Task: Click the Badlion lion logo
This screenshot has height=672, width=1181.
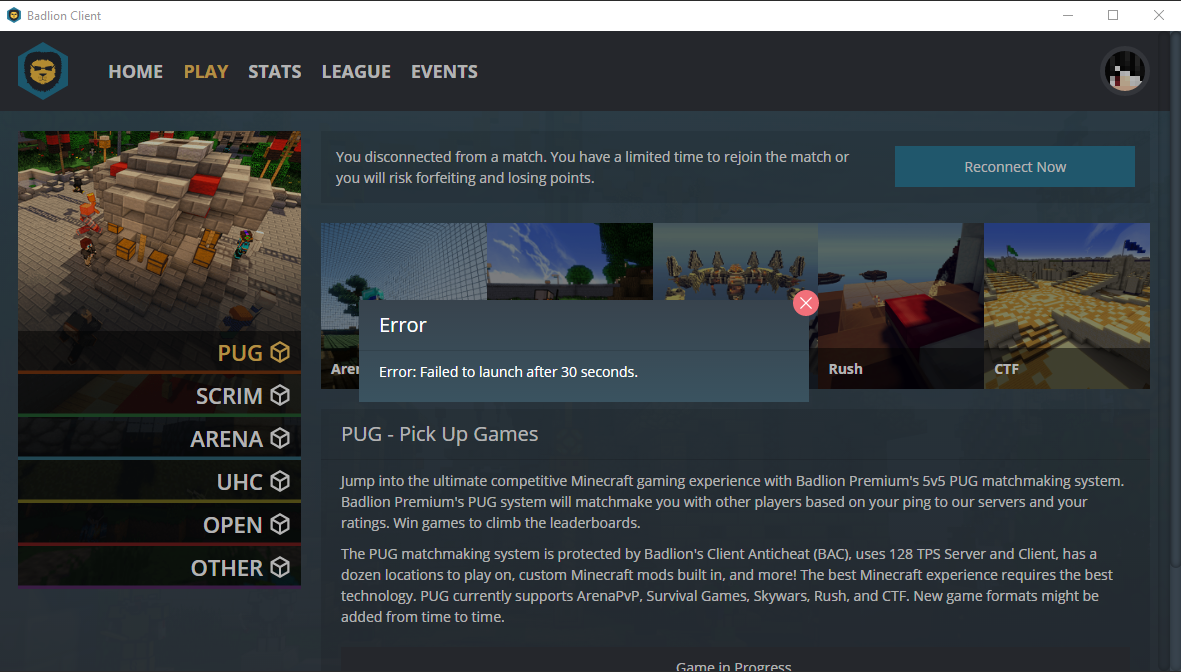Action: pyautogui.click(x=43, y=72)
